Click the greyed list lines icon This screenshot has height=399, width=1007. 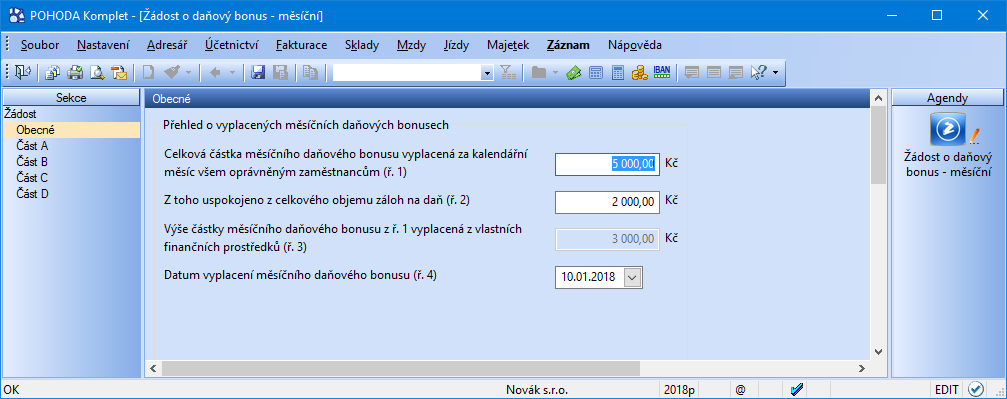coord(714,73)
